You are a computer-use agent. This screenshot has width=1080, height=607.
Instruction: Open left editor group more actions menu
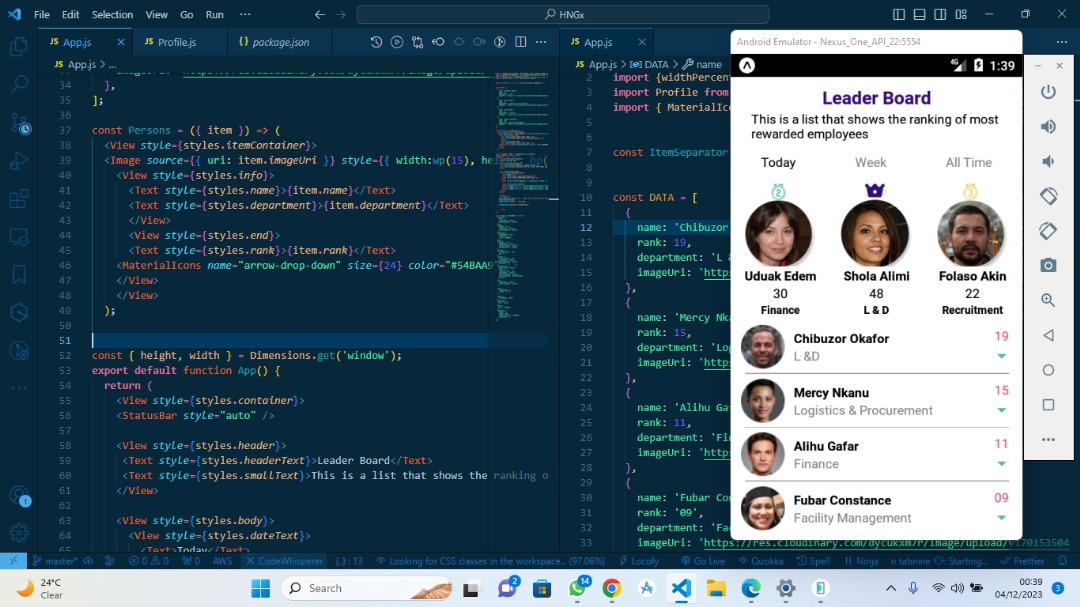(541, 42)
